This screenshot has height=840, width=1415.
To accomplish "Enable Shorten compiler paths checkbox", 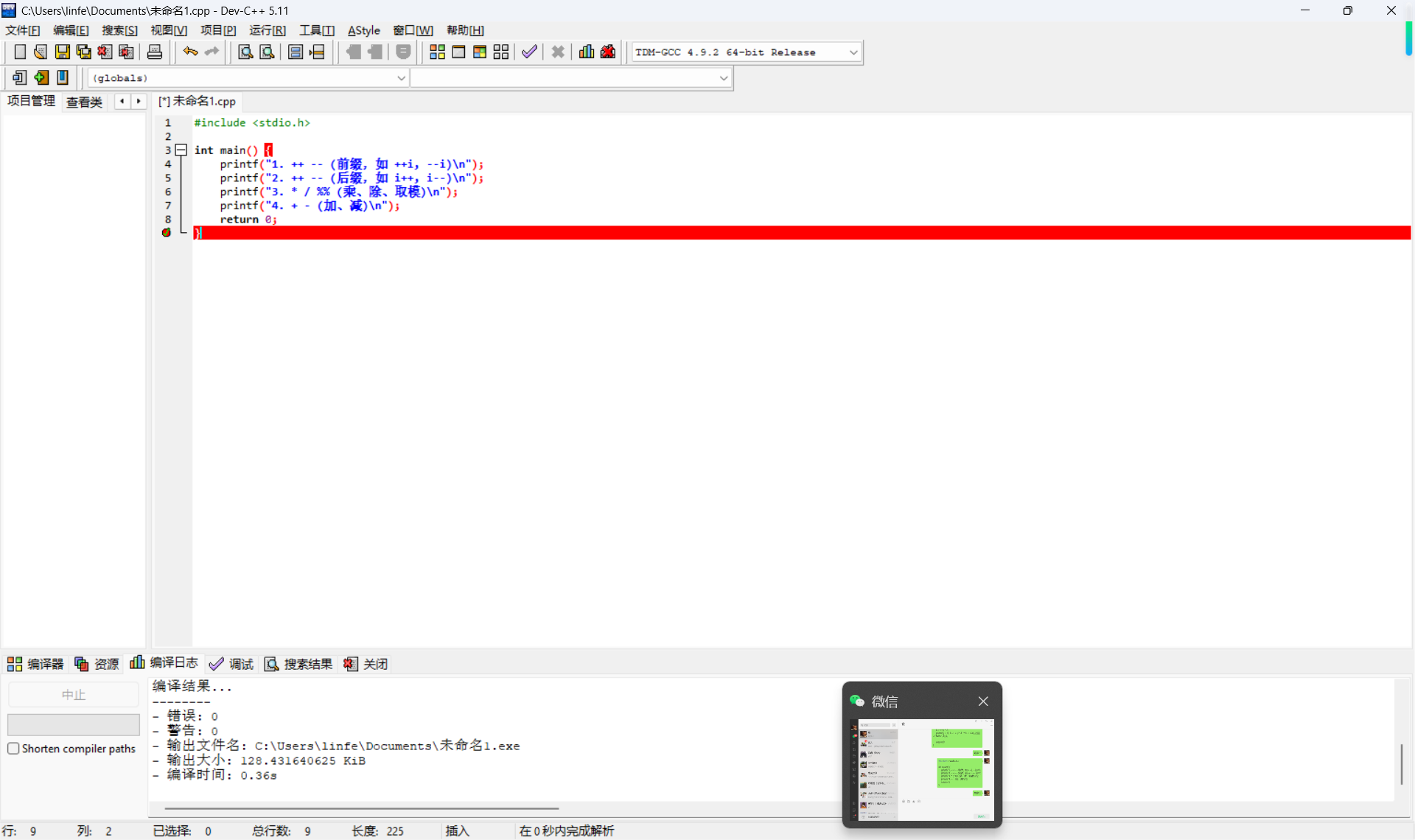I will pos(13,749).
